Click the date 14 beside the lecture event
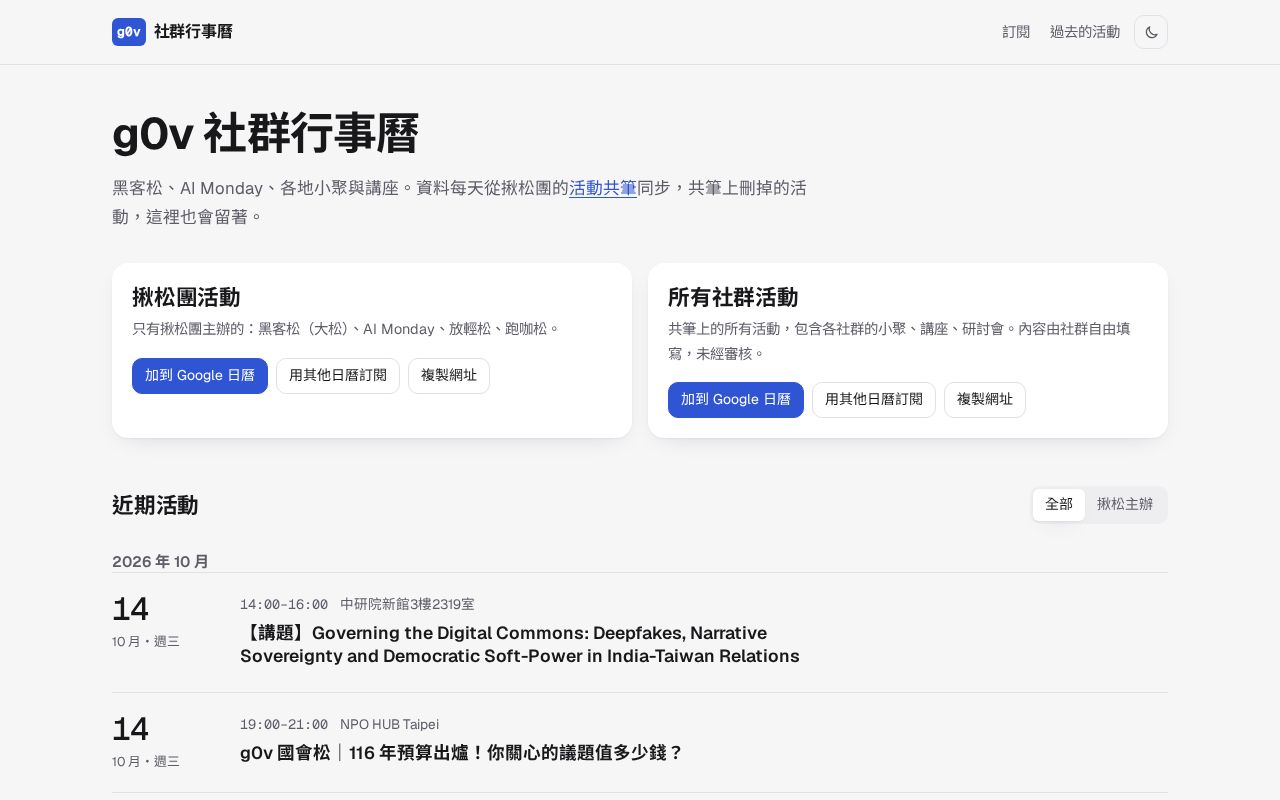 coord(130,609)
